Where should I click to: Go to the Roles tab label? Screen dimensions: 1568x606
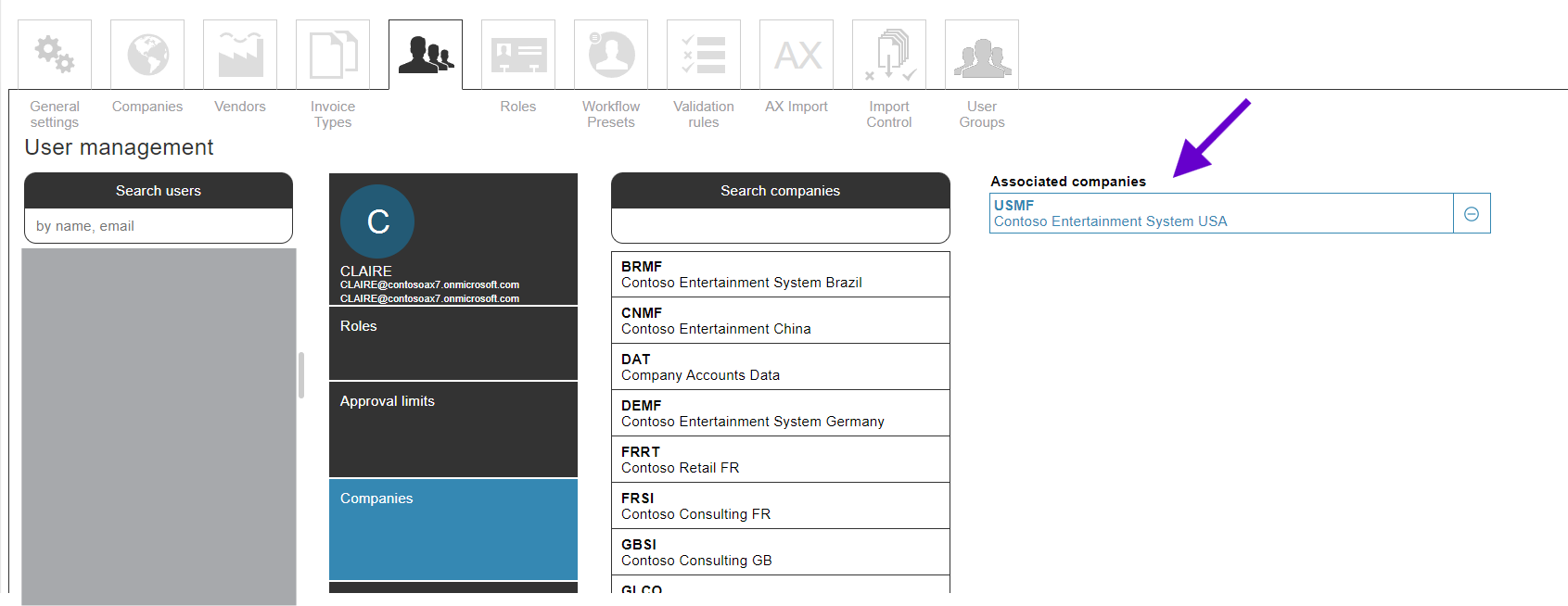pos(518,107)
